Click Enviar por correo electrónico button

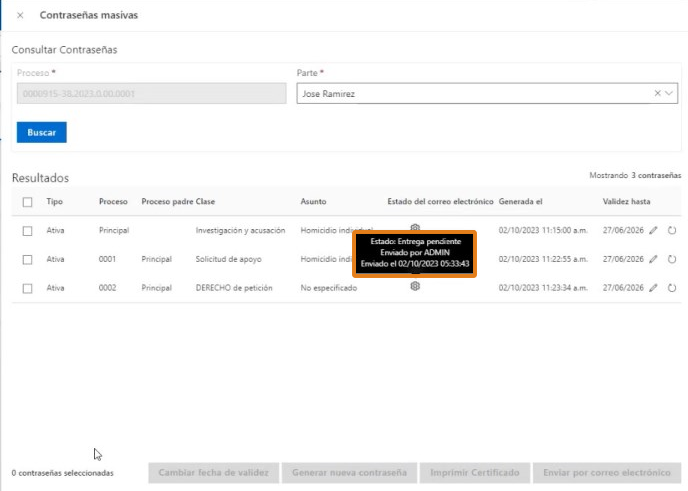(x=607, y=473)
